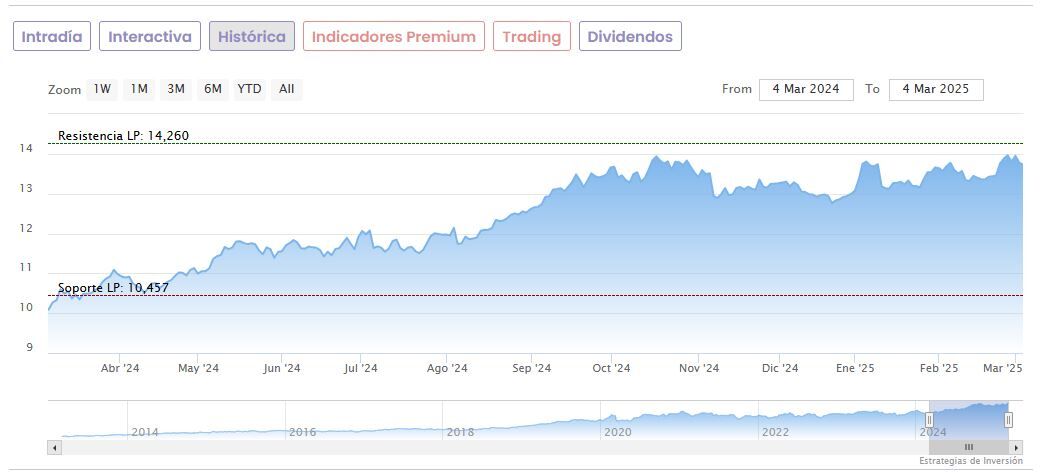Grab the left range selector handle
Viewport: 1040px width, 476px height.
929,420
